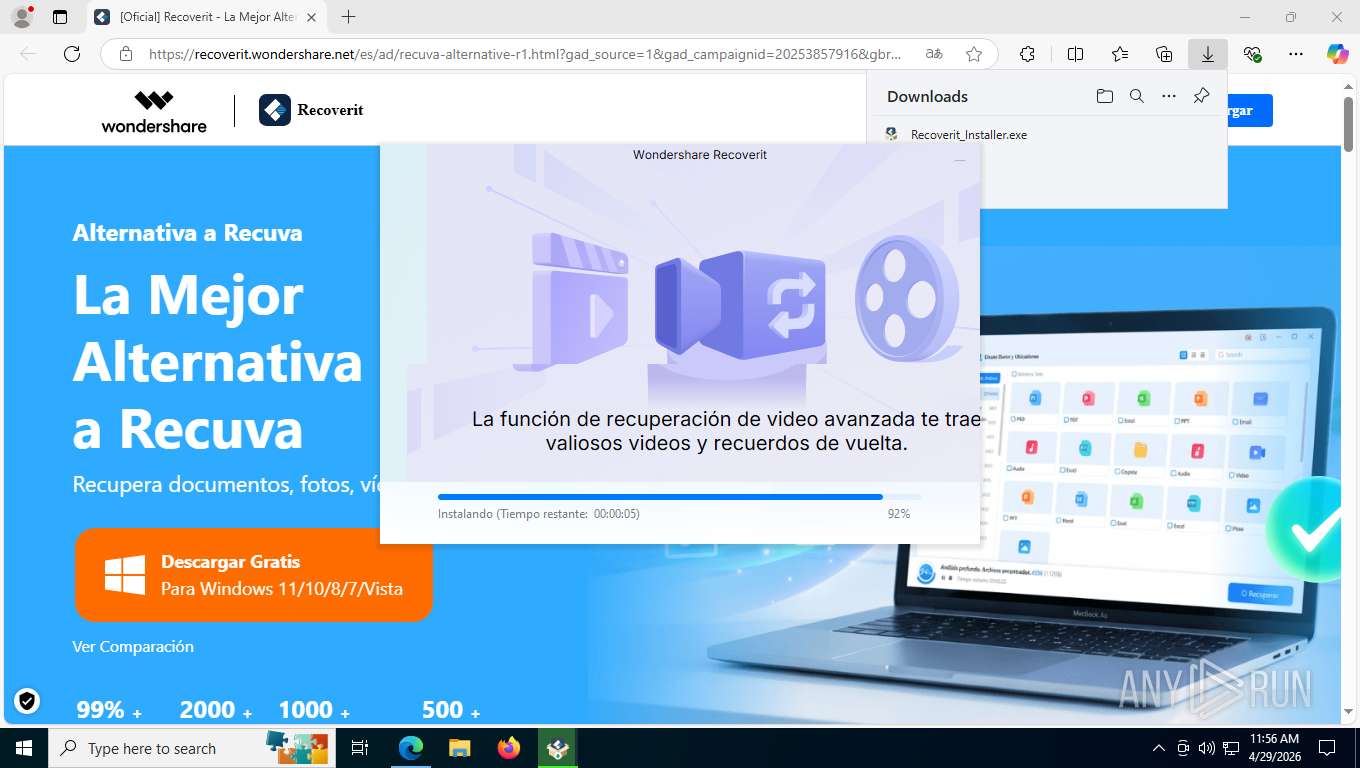This screenshot has height=768, width=1360.
Task: Pin the Downloads panel
Action: pos(1202,96)
